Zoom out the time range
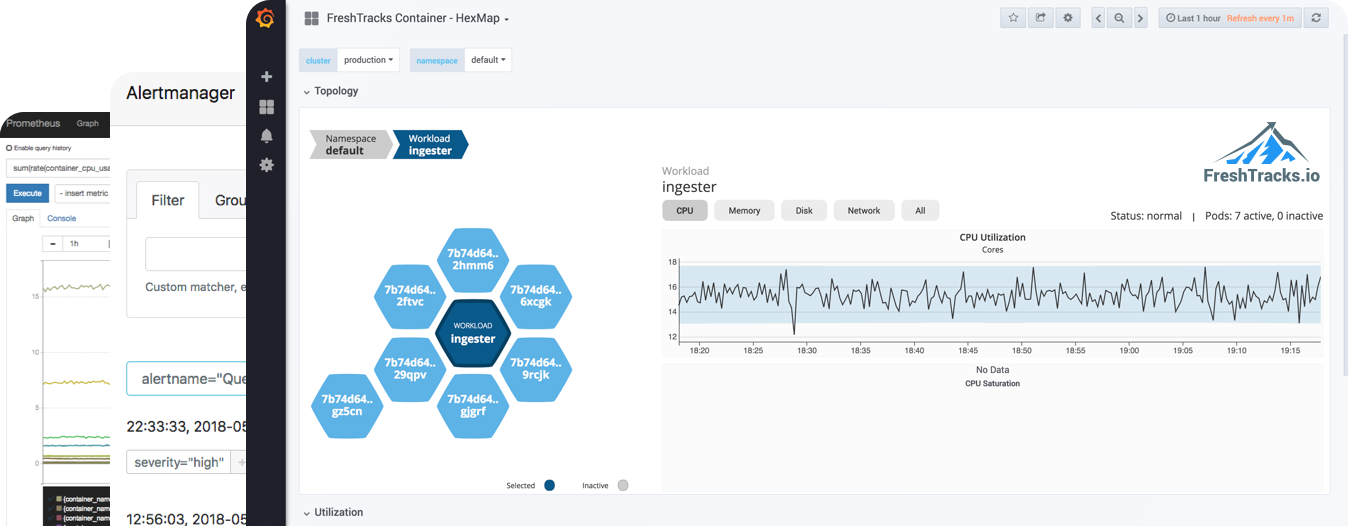Image resolution: width=1348 pixels, height=526 pixels. point(1119,18)
